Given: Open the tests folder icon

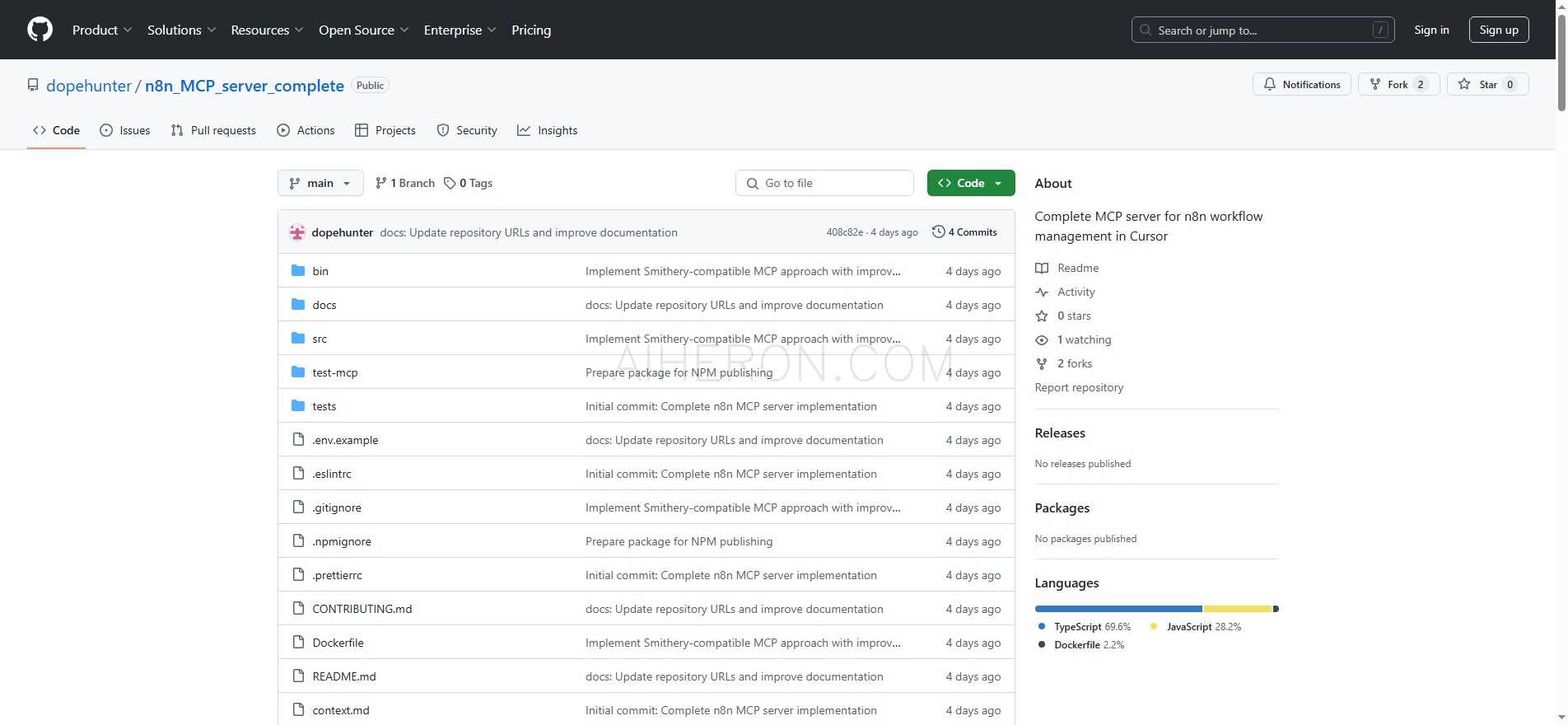Looking at the screenshot, I should tap(298, 405).
